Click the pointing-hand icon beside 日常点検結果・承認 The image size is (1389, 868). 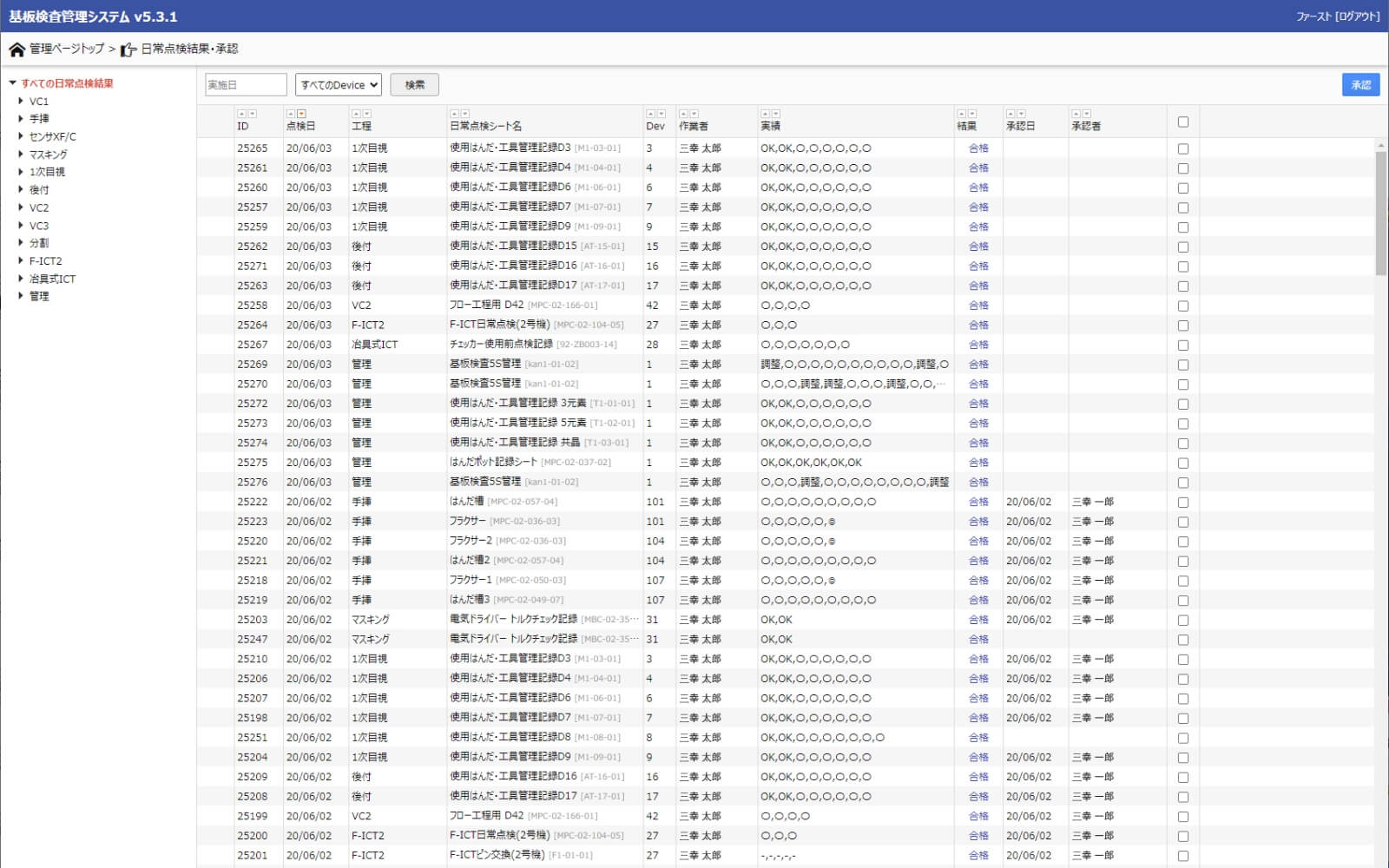tap(128, 49)
